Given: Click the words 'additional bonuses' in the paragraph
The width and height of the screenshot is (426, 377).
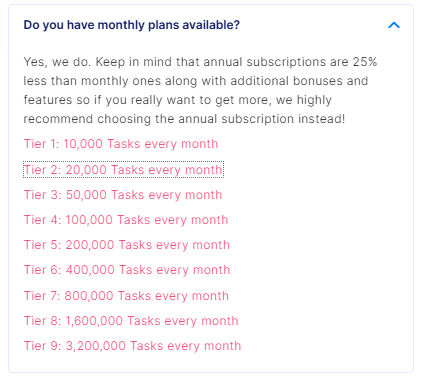Looking at the screenshot, I should point(287,81).
